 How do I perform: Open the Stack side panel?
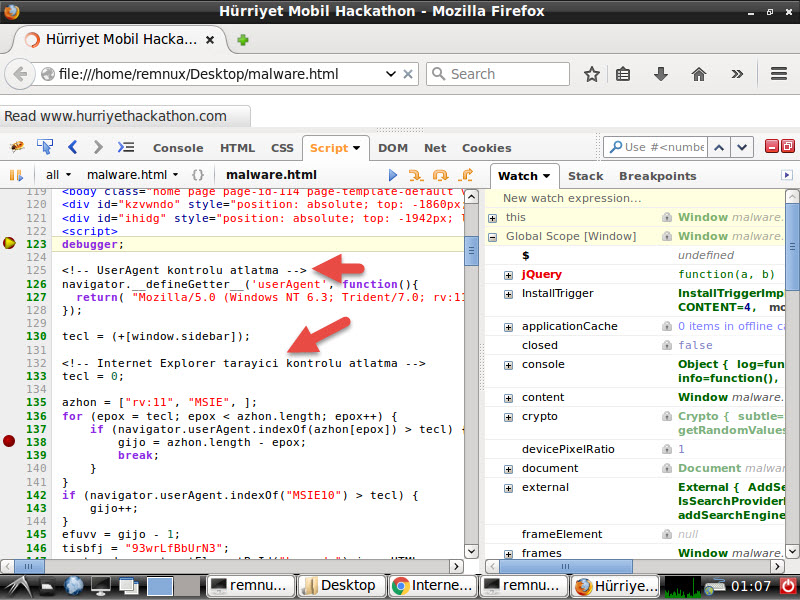pyautogui.click(x=585, y=176)
